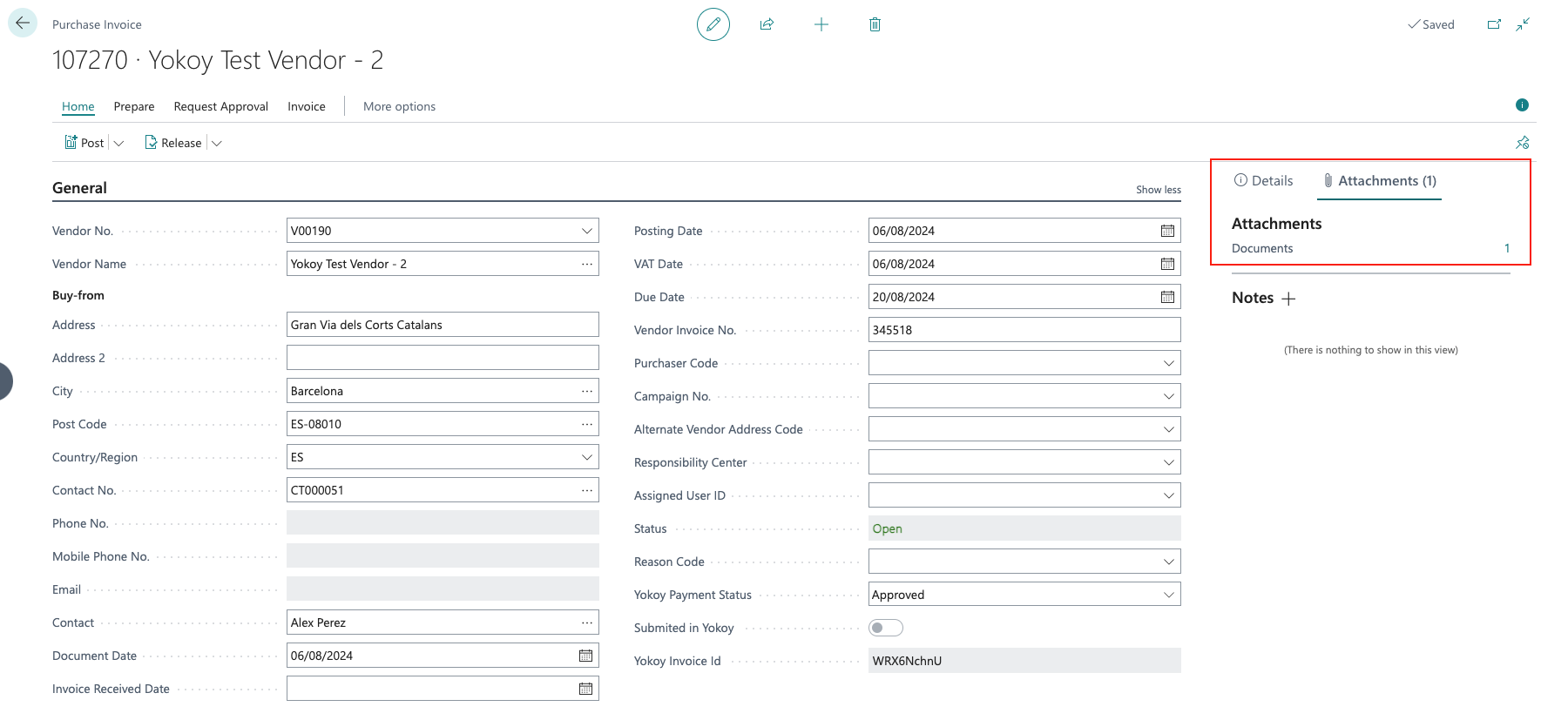
Task: Click the delete trash icon
Action: (x=875, y=24)
